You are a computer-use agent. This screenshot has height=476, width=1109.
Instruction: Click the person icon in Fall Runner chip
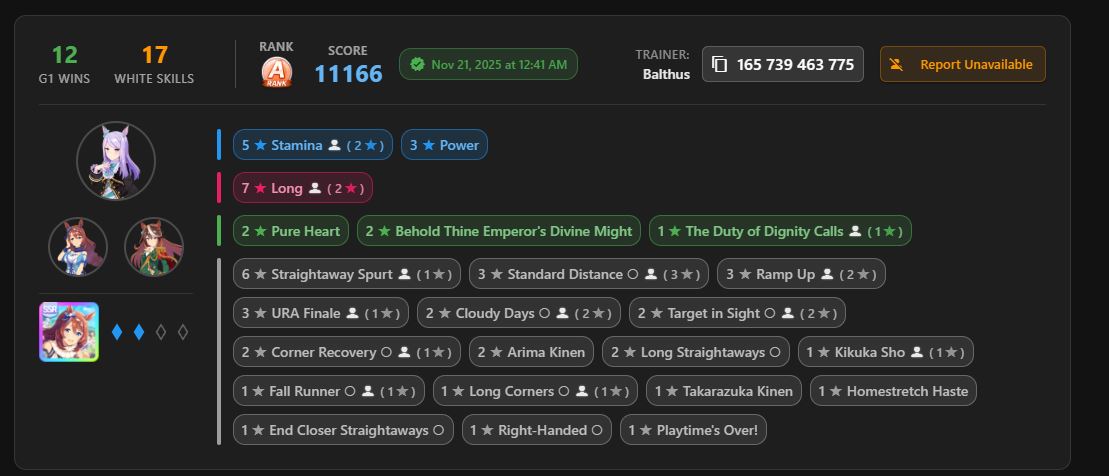(368, 391)
